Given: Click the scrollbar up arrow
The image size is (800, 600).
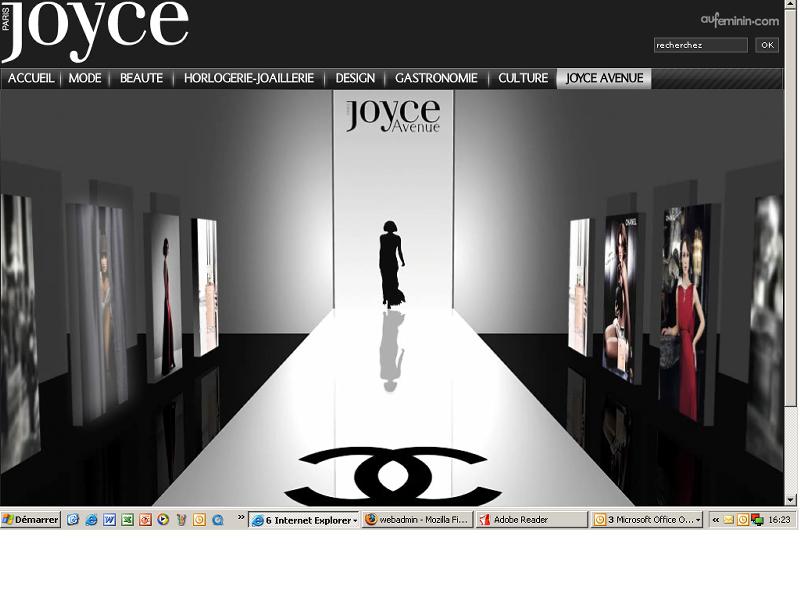Looking at the screenshot, I should pos(791,5).
